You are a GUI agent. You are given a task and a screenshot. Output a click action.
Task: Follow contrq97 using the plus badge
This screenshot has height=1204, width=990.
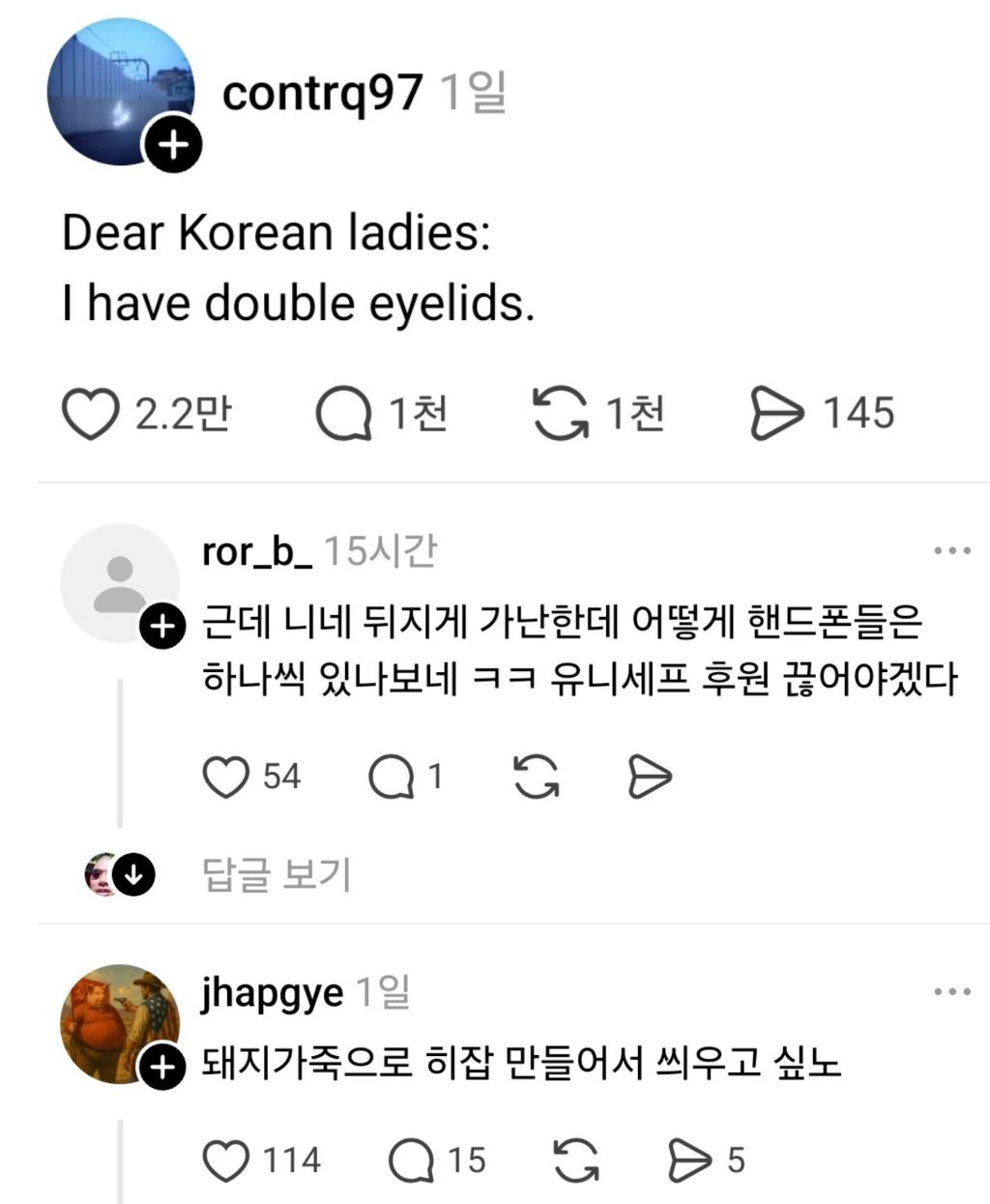tap(173, 146)
